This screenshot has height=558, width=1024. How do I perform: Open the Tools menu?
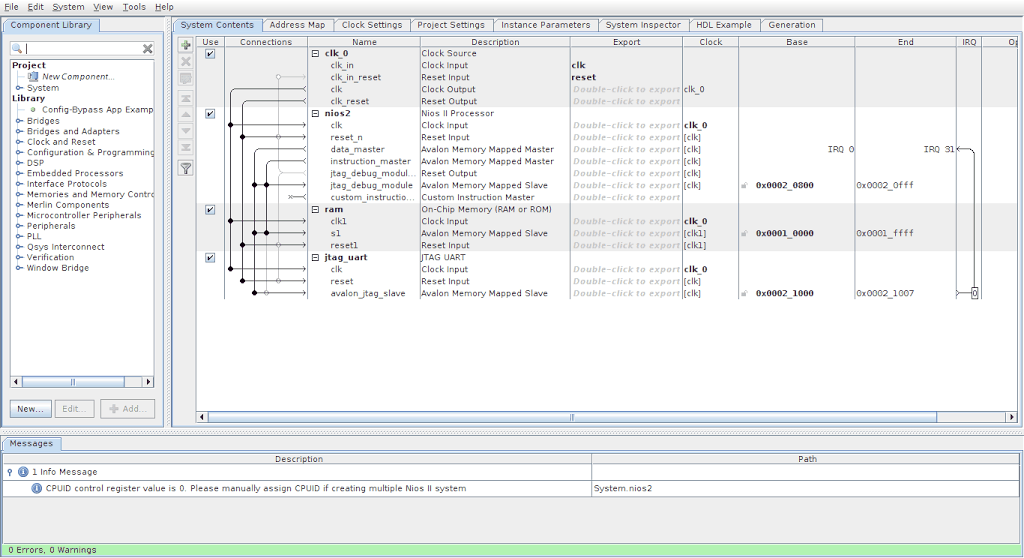[x=133, y=7]
